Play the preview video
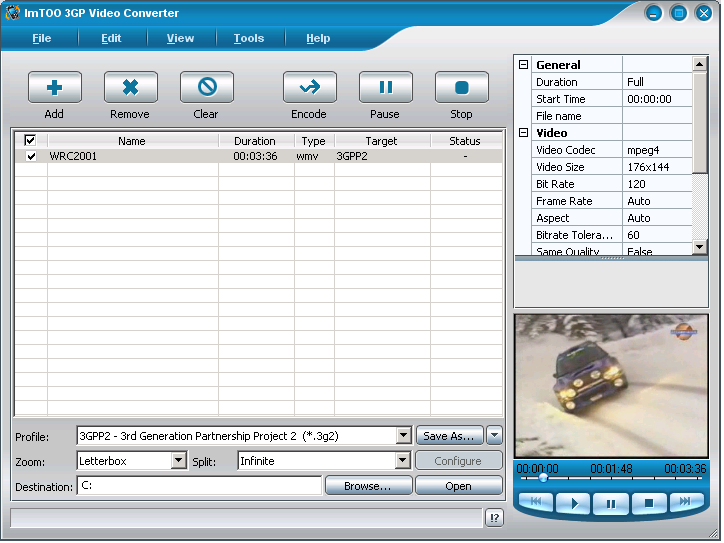 573,503
